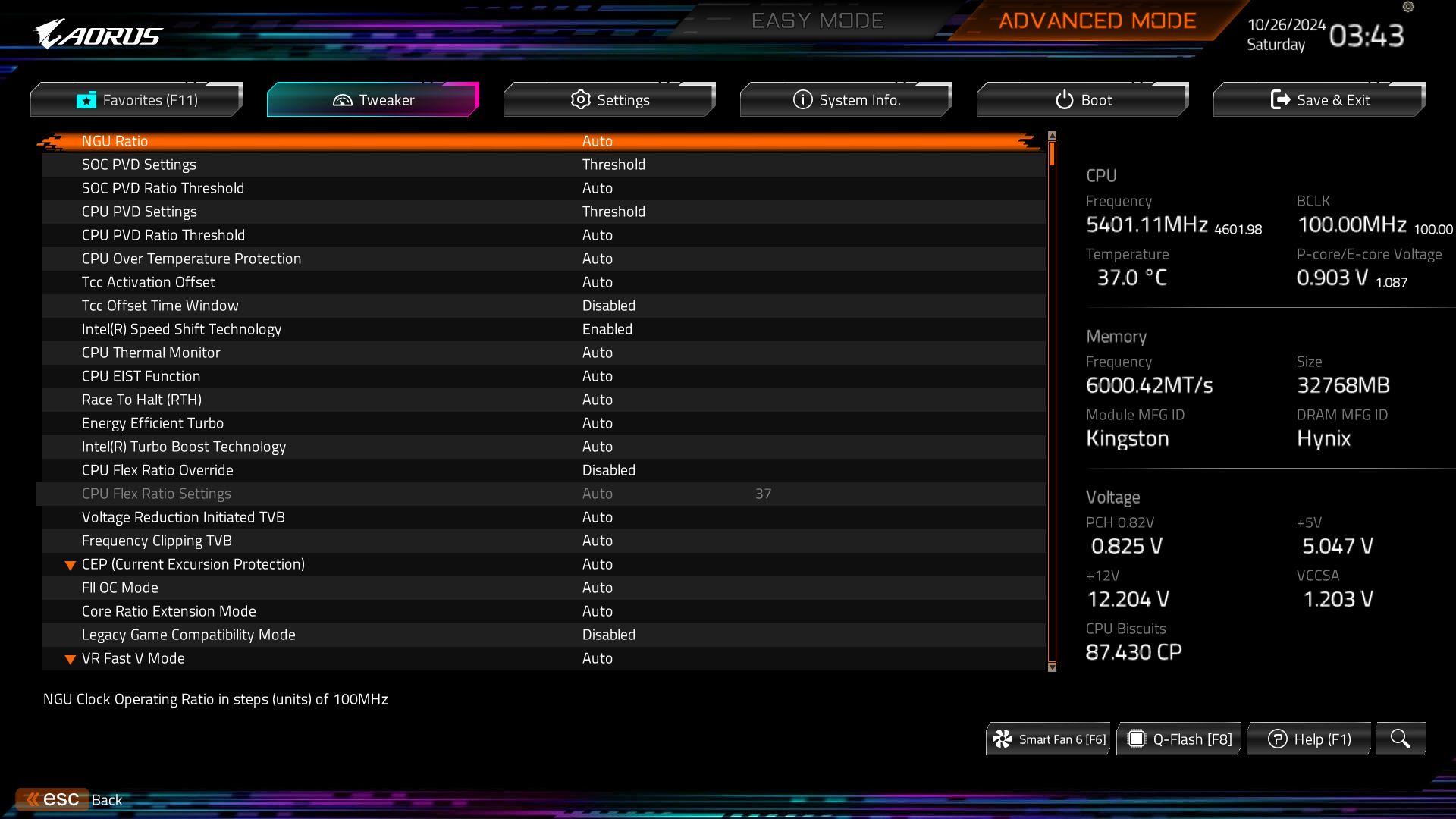This screenshot has height=819, width=1456.
Task: Select Frequency Clipping TVB row
Action: point(544,541)
